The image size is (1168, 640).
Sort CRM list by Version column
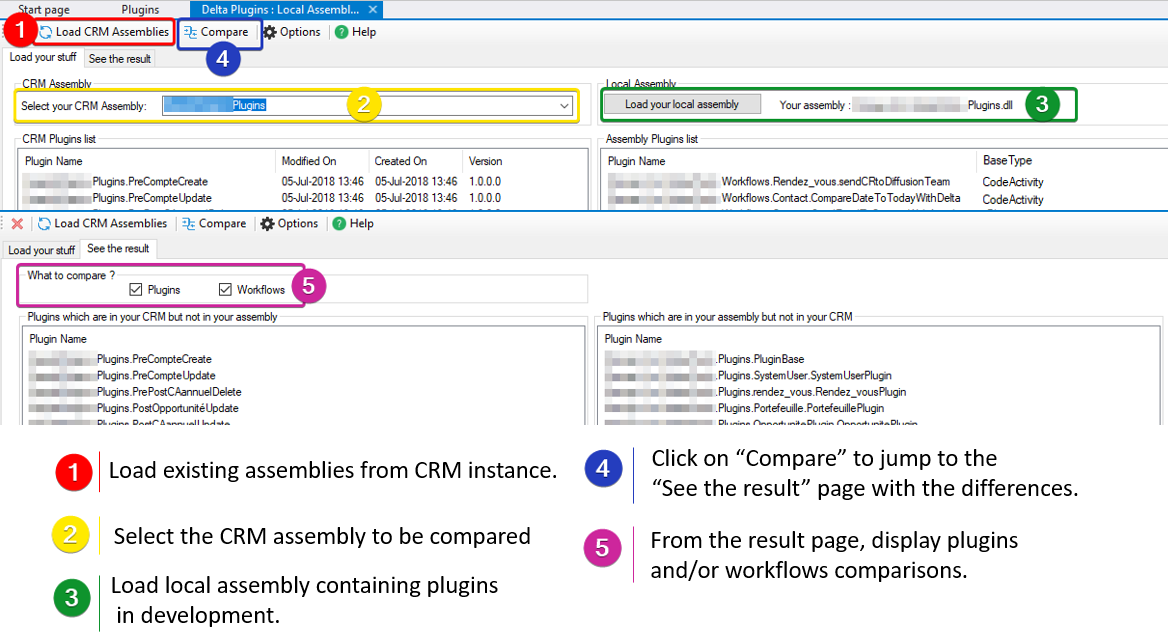(485, 161)
